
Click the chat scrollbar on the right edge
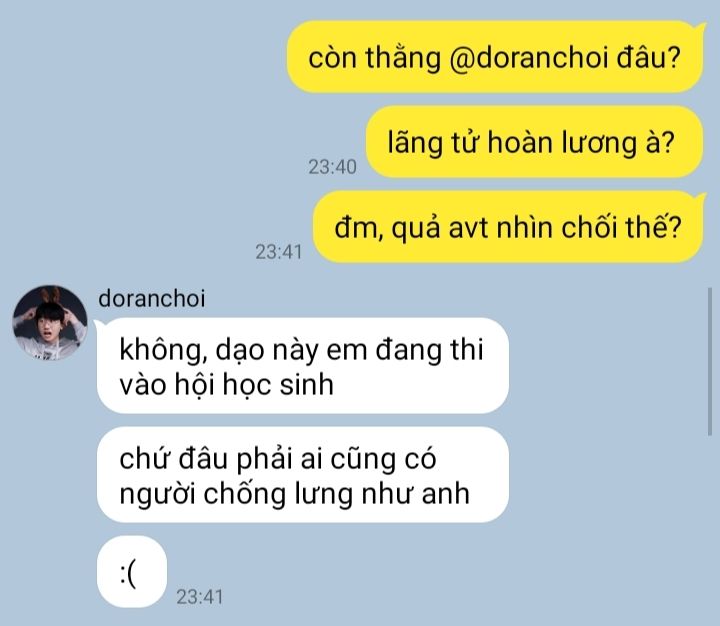(710, 361)
